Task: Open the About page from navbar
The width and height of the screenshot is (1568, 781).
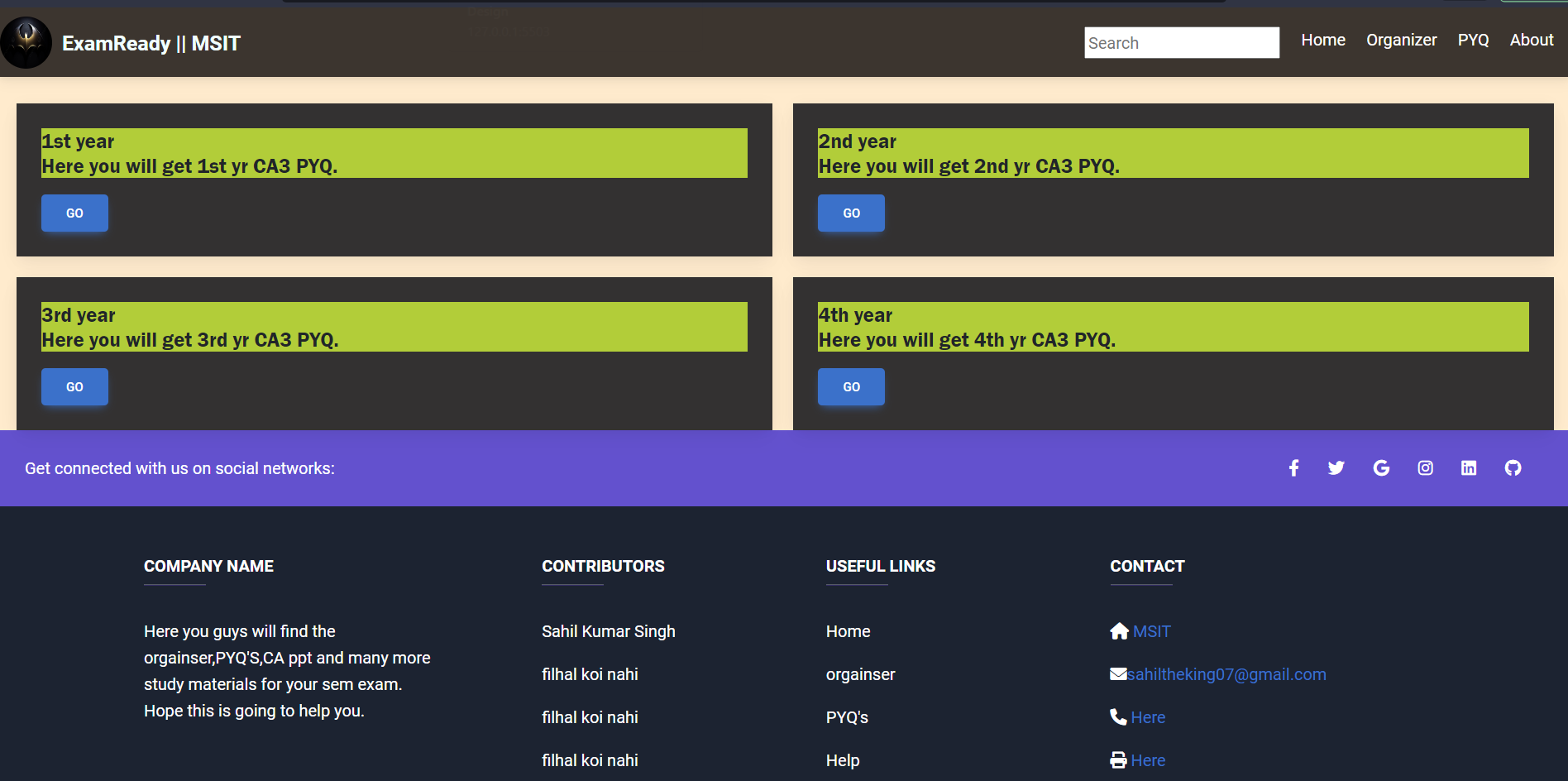Action: pos(1531,40)
